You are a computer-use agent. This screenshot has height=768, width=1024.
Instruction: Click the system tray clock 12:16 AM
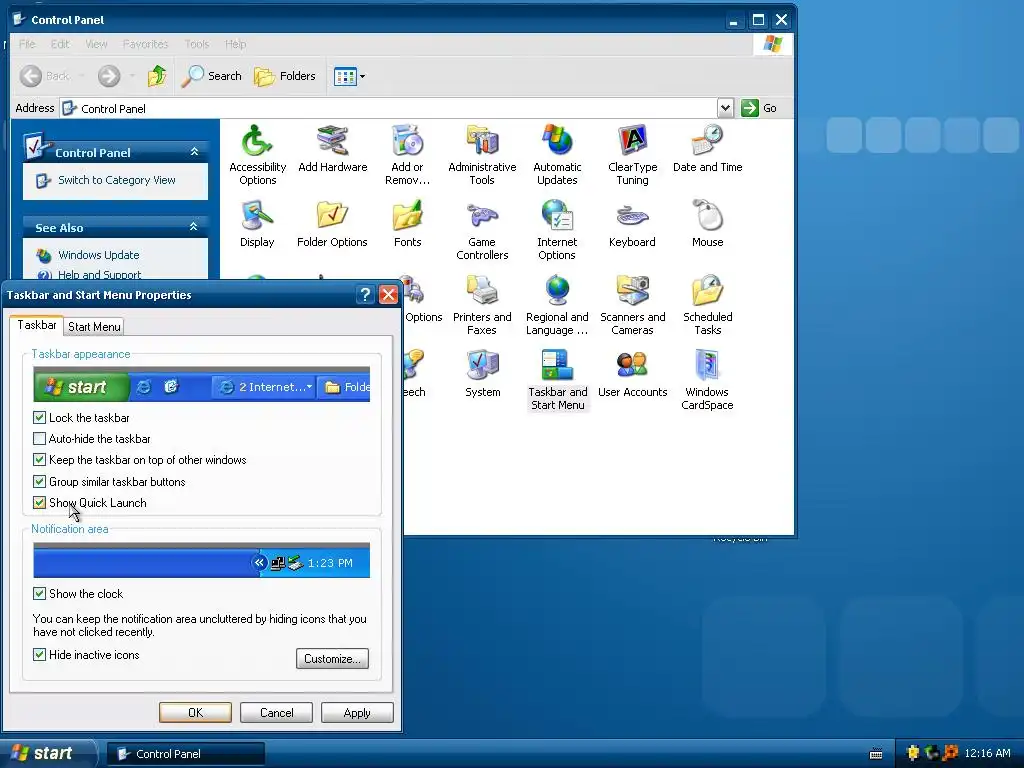(x=987, y=754)
